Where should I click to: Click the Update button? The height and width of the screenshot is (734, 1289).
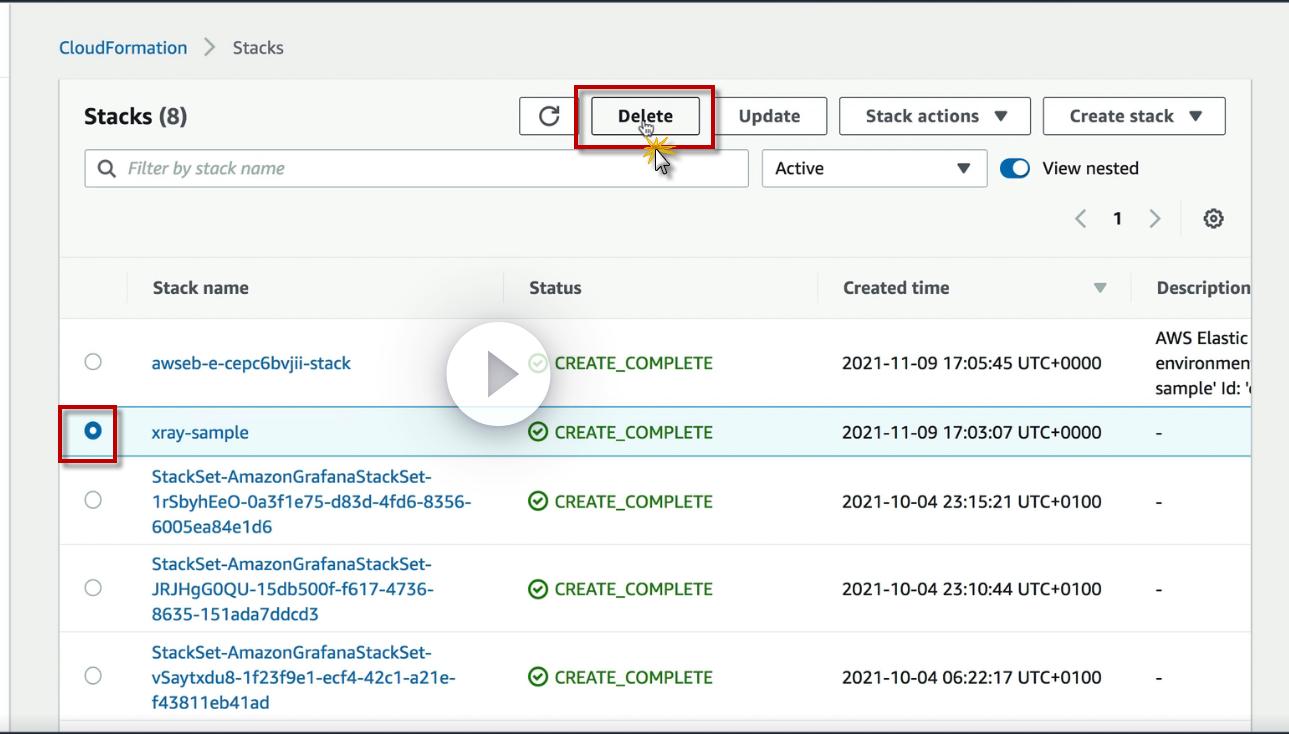tap(769, 116)
